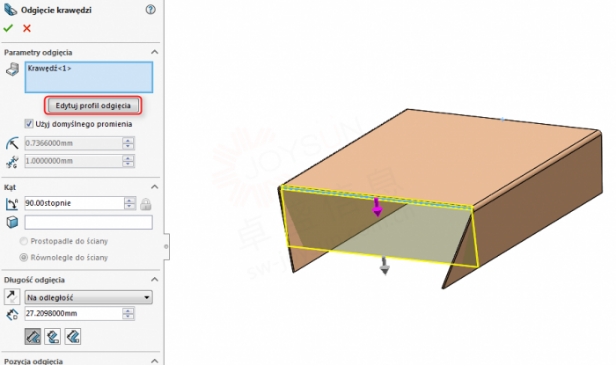Increase the 27.2098000mm length spinner
This screenshot has width=616, height=366.
click(x=128, y=310)
